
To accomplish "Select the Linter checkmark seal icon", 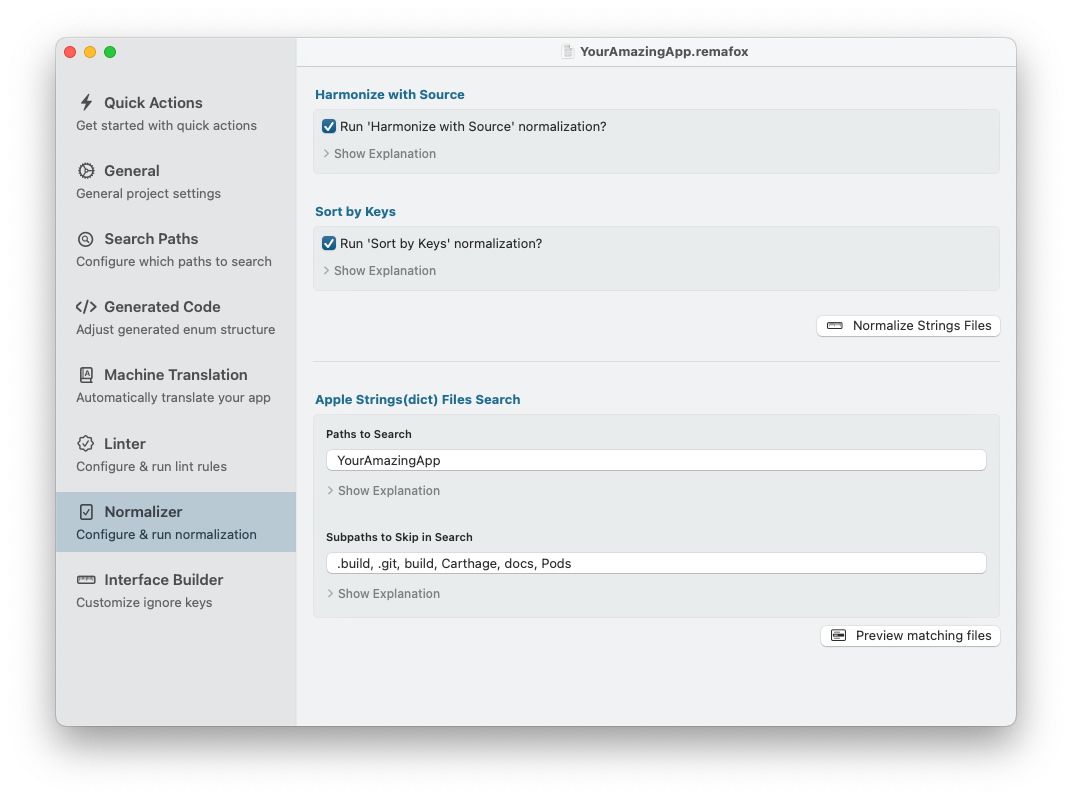I will pos(85,443).
